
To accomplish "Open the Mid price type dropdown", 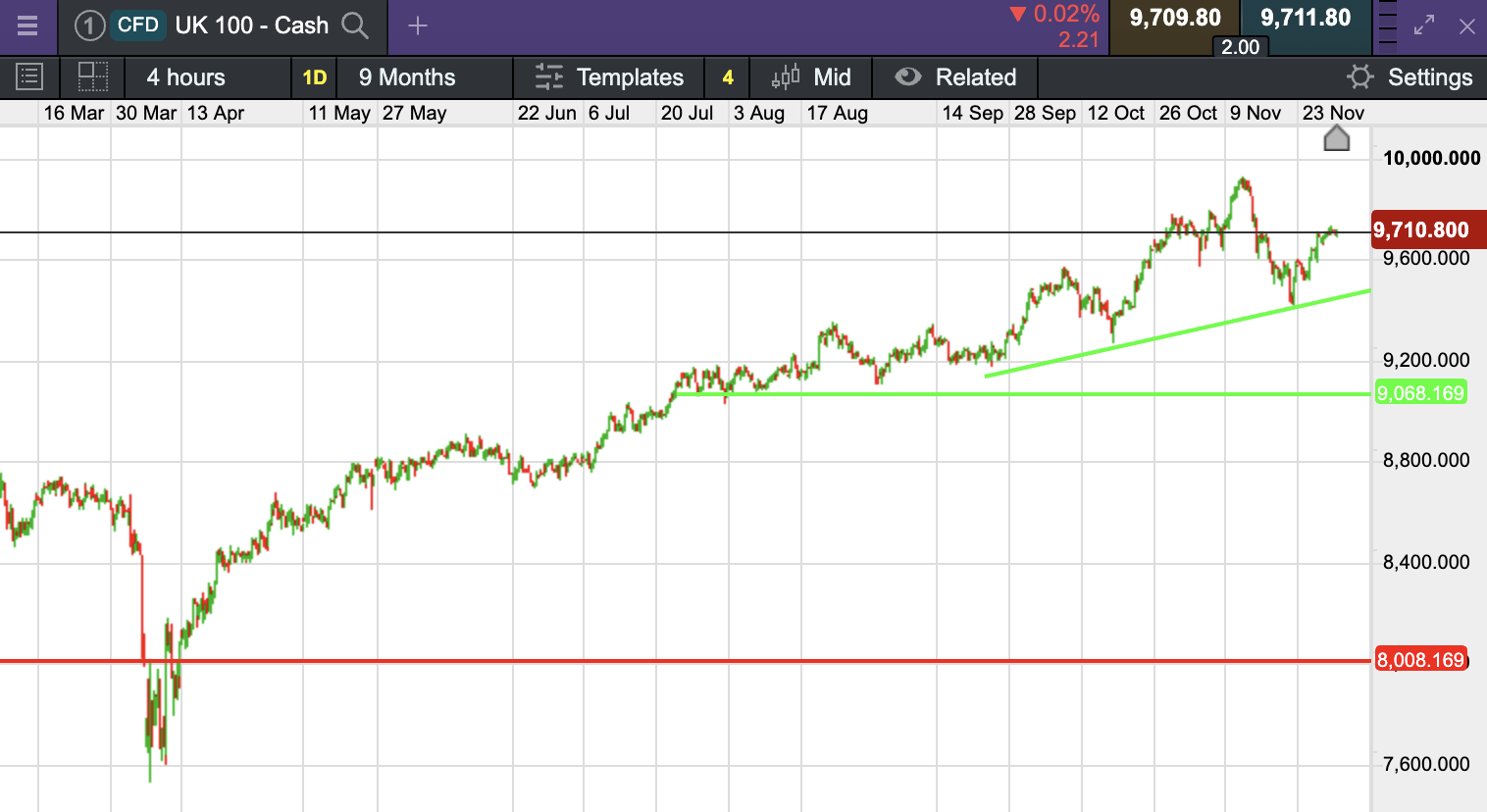I will (x=811, y=77).
